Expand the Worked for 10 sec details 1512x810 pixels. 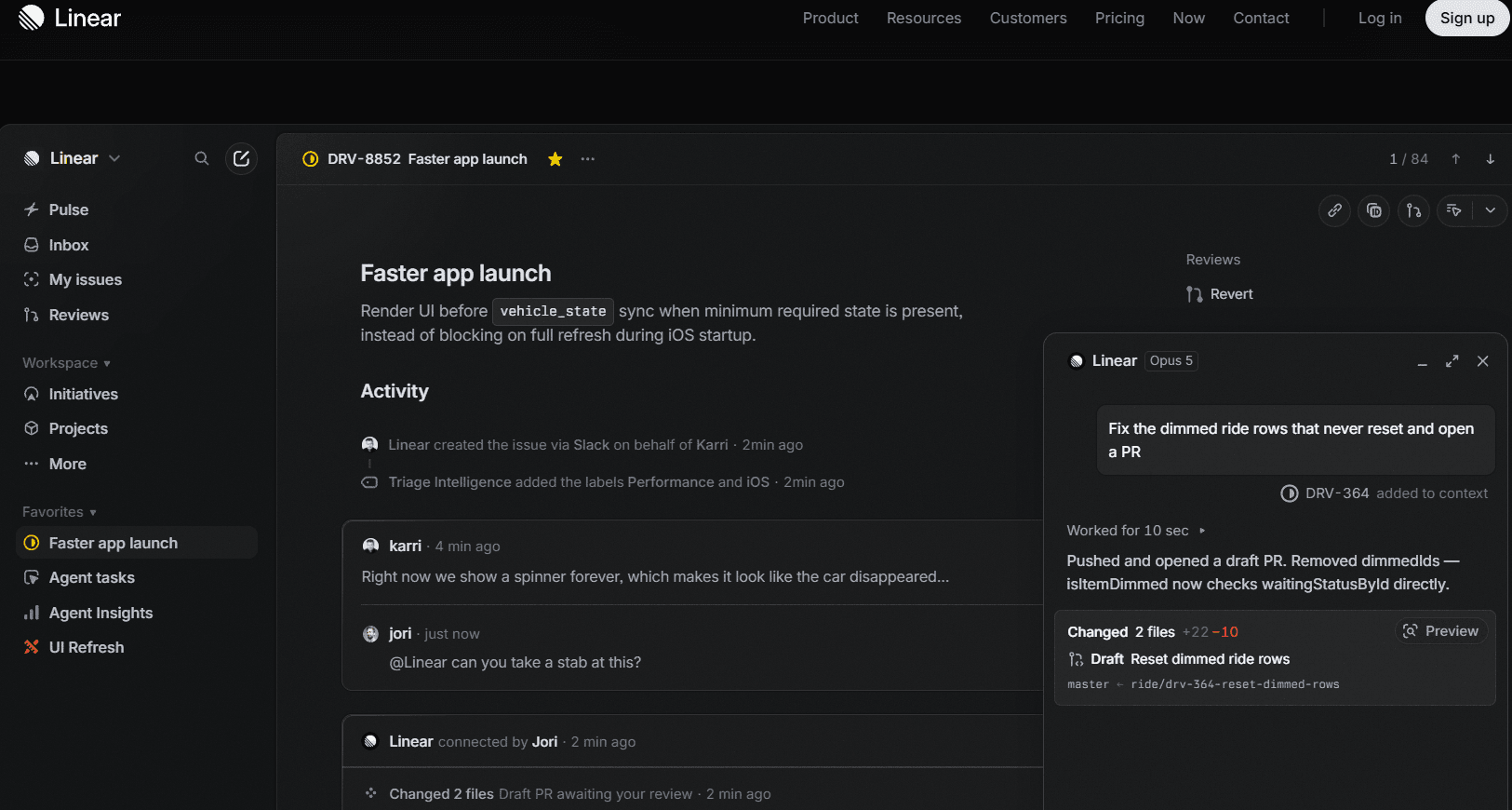[x=1136, y=531]
